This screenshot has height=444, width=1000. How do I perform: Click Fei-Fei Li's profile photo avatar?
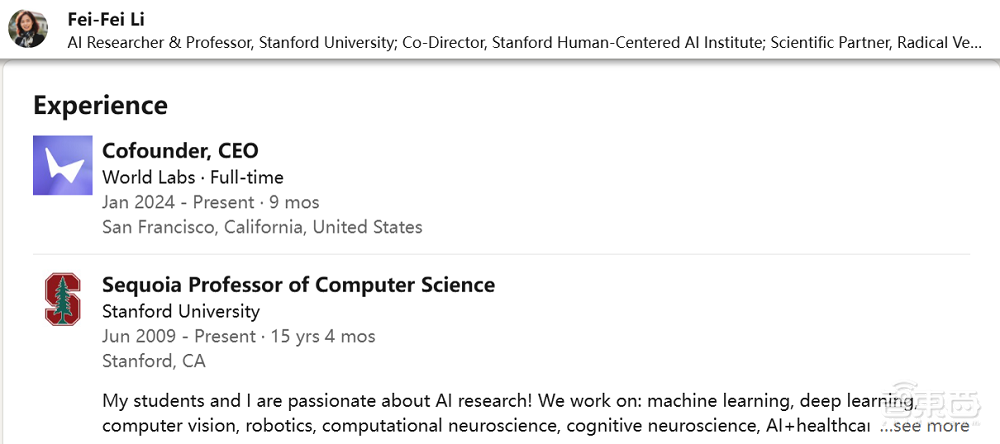click(27, 29)
